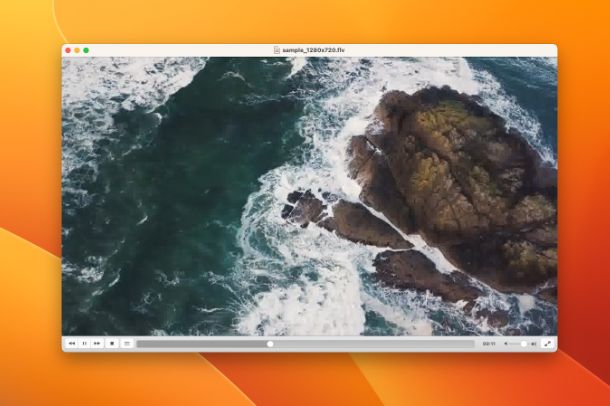Click the fast-forward button

pyautogui.click(x=97, y=344)
